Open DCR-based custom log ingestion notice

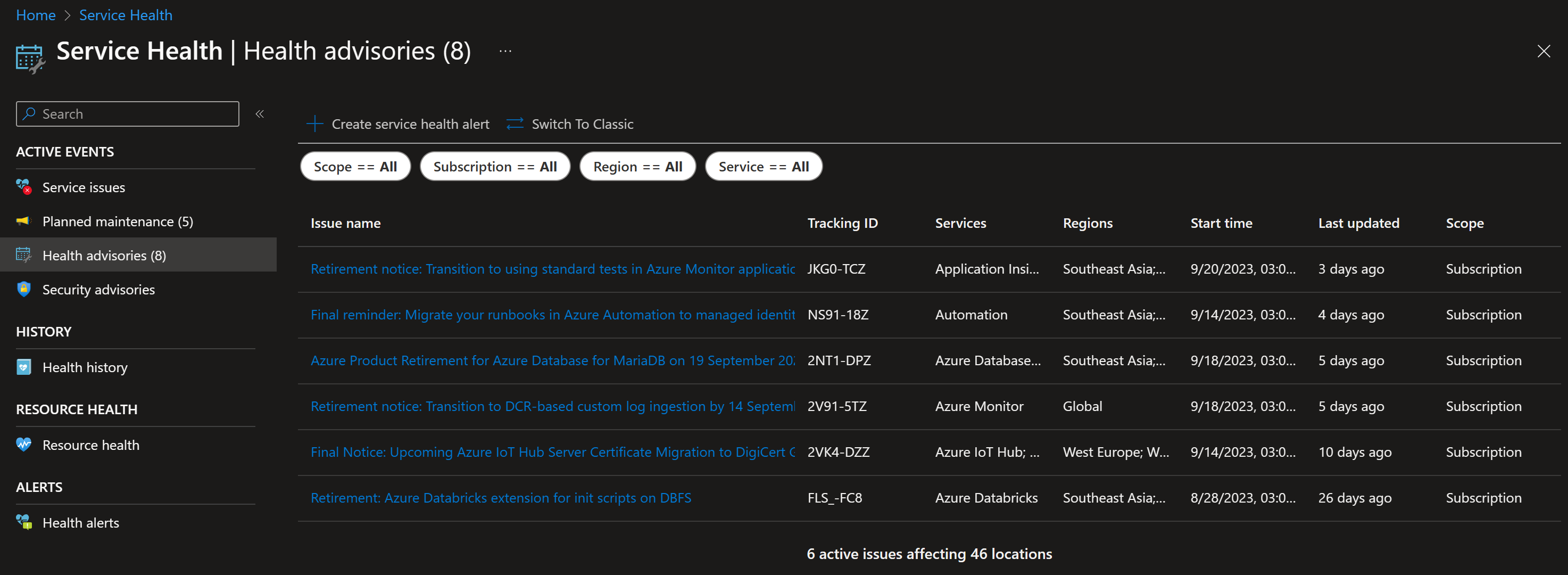553,406
